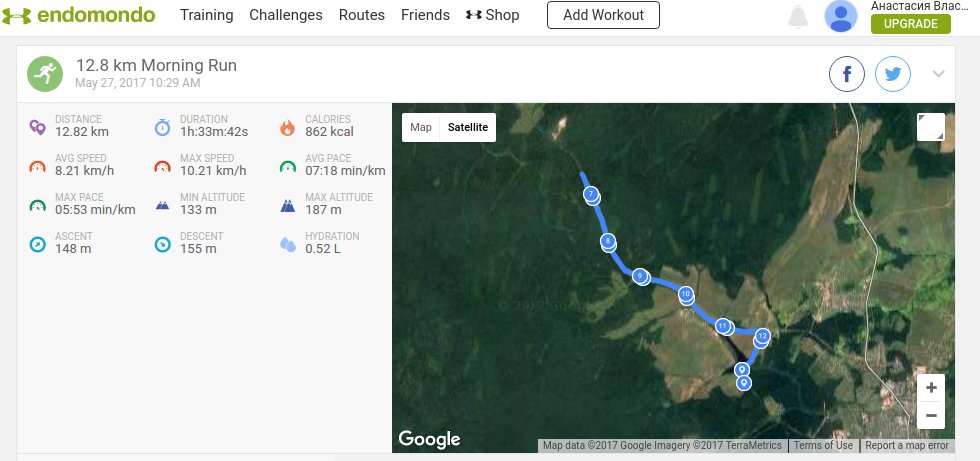Image resolution: width=980 pixels, height=461 pixels.
Task: Open the Challenges menu
Action: (286, 15)
